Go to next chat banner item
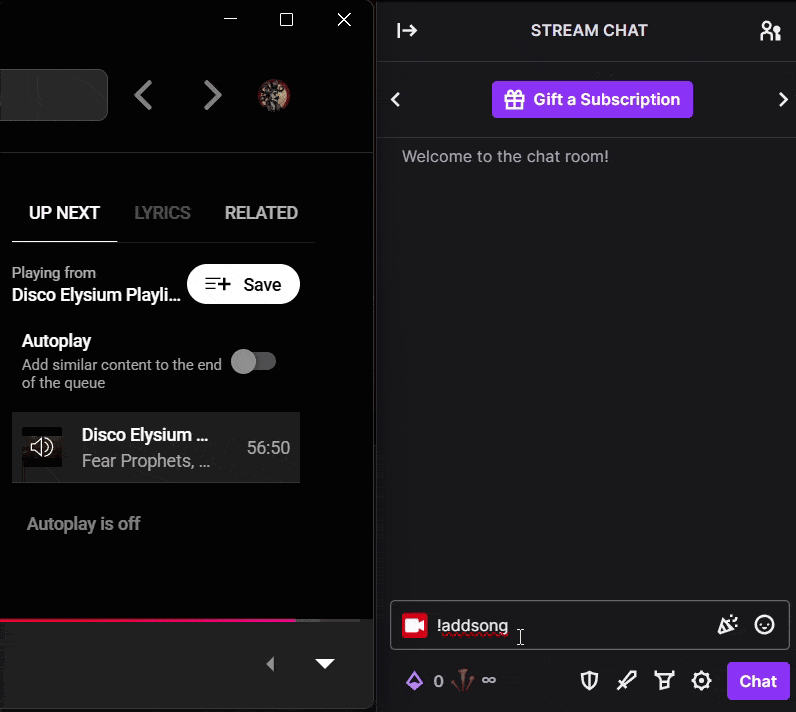796x712 pixels. [783, 99]
